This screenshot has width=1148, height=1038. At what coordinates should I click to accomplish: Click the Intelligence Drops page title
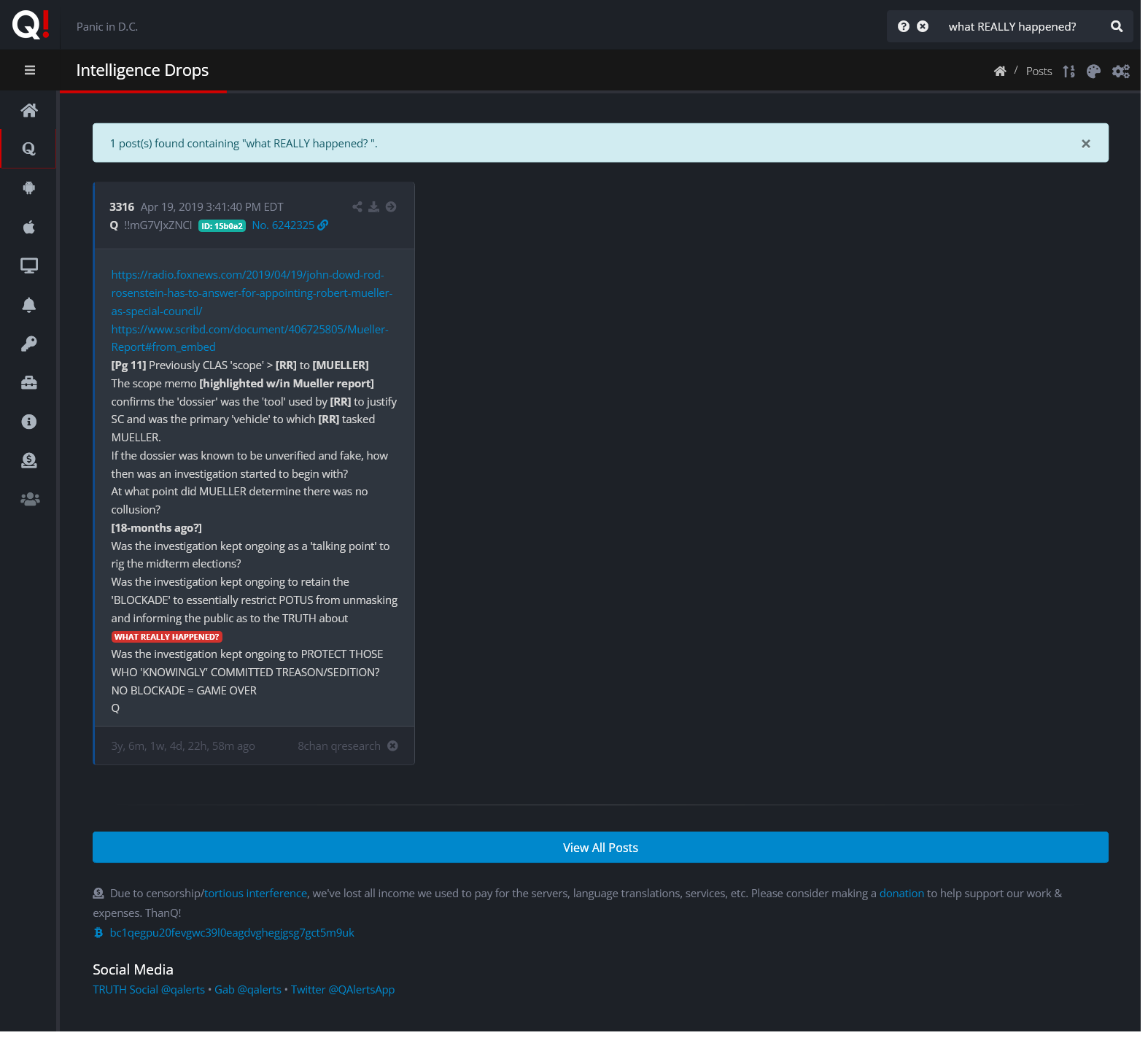(142, 70)
